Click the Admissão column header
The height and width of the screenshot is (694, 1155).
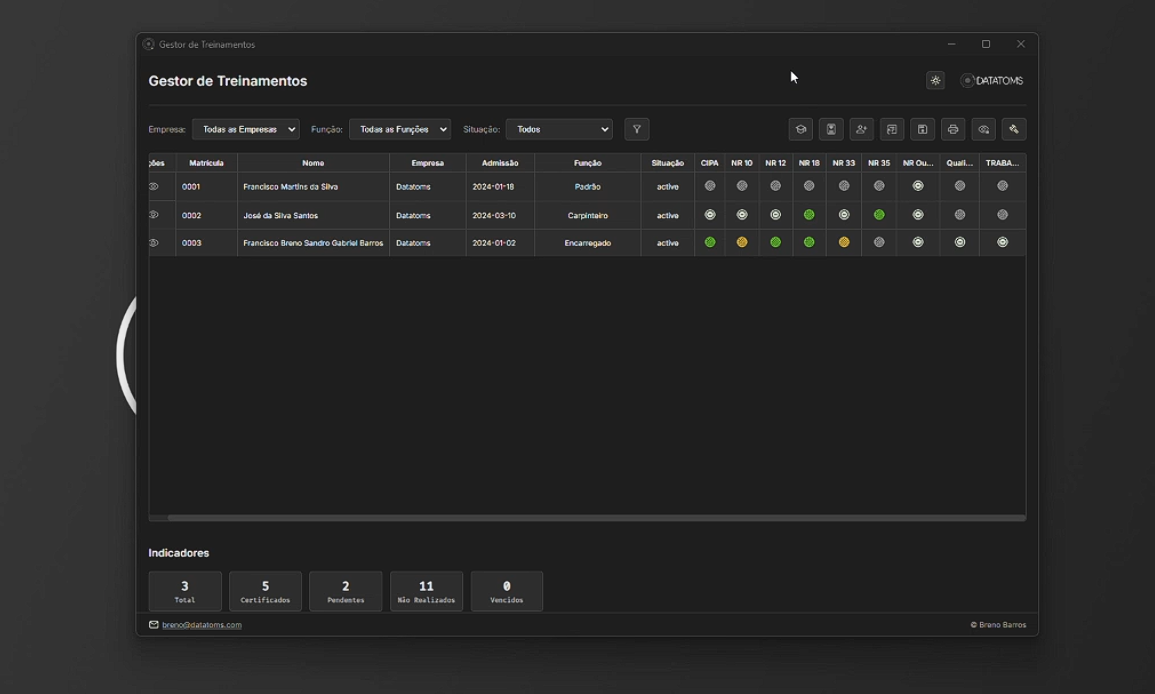coord(500,163)
